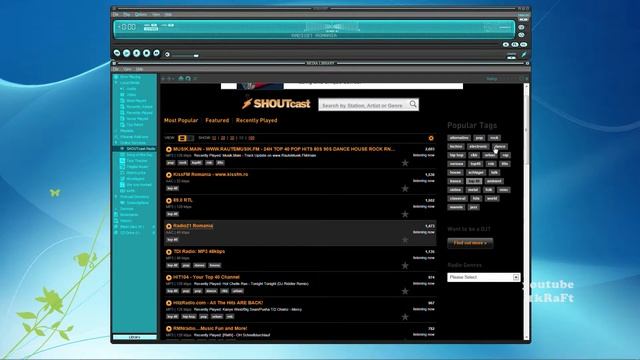The width and height of the screenshot is (640, 360).
Task: Open the KissFM Romania station title link
Action: pos(210,174)
